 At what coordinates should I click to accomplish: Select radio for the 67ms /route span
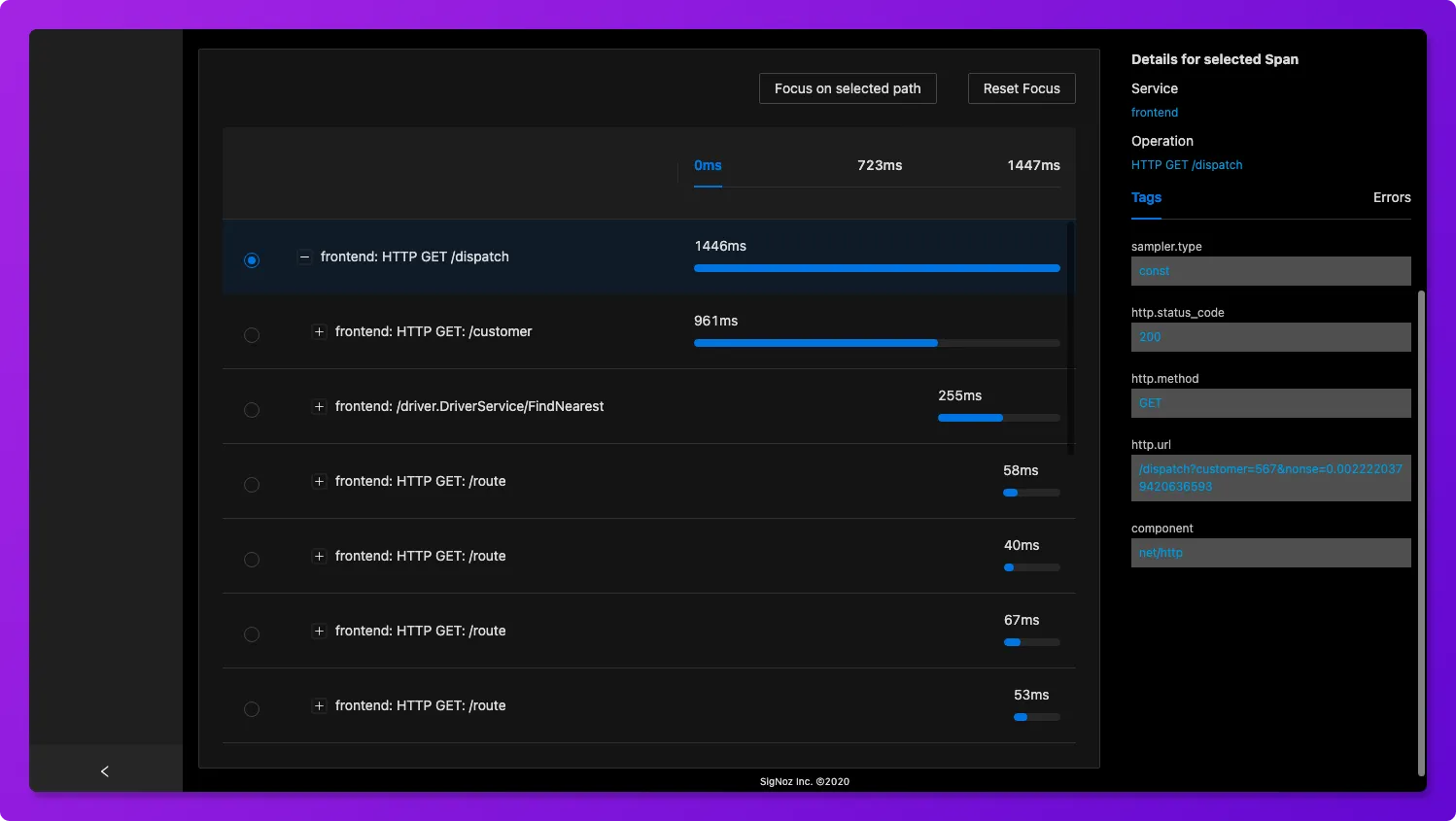pos(252,634)
